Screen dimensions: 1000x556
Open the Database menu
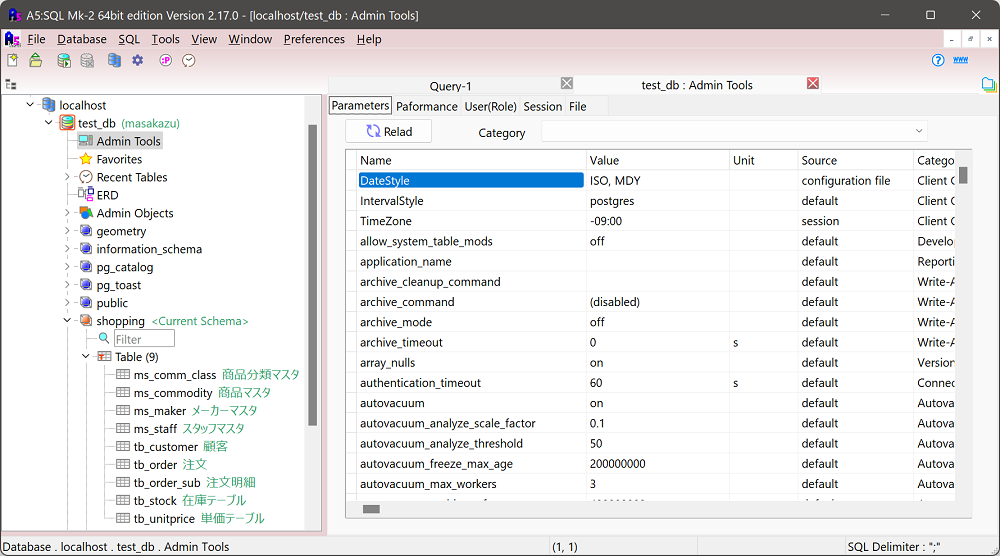coord(82,39)
